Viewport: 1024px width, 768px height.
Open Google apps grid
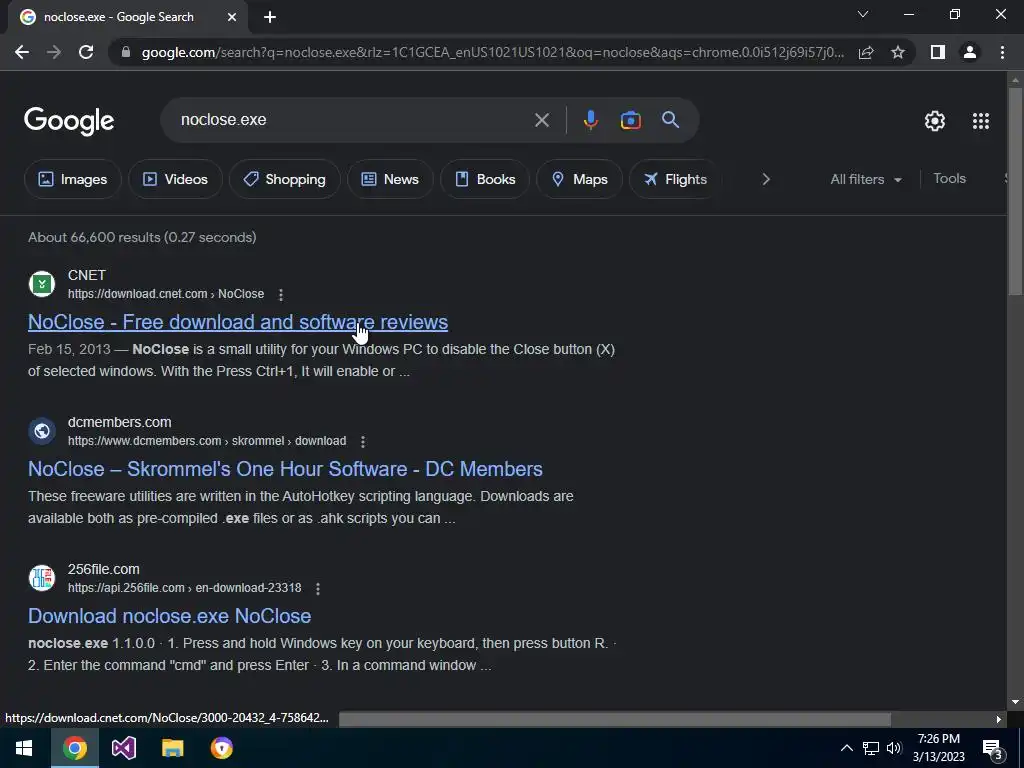[981, 121]
